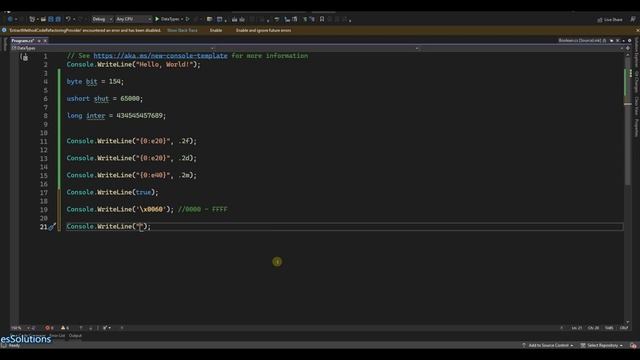The image size is (640, 360).
Task: Open the Add to Source Control dropdown
Action: click(547, 345)
